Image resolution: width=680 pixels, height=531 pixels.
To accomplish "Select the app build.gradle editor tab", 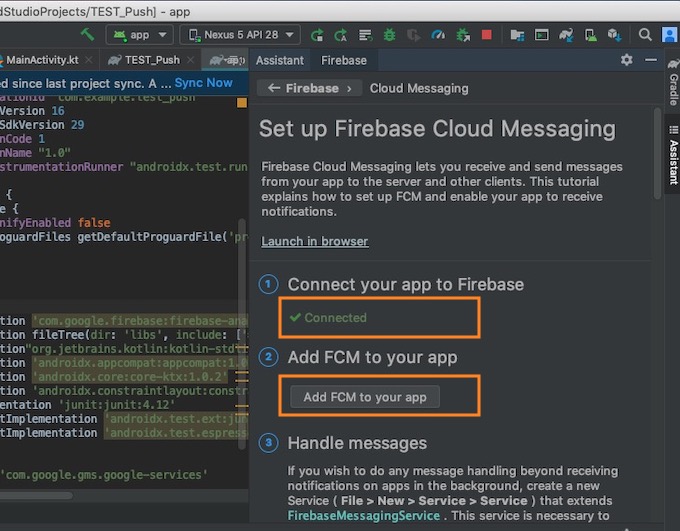I will click(x=226, y=60).
